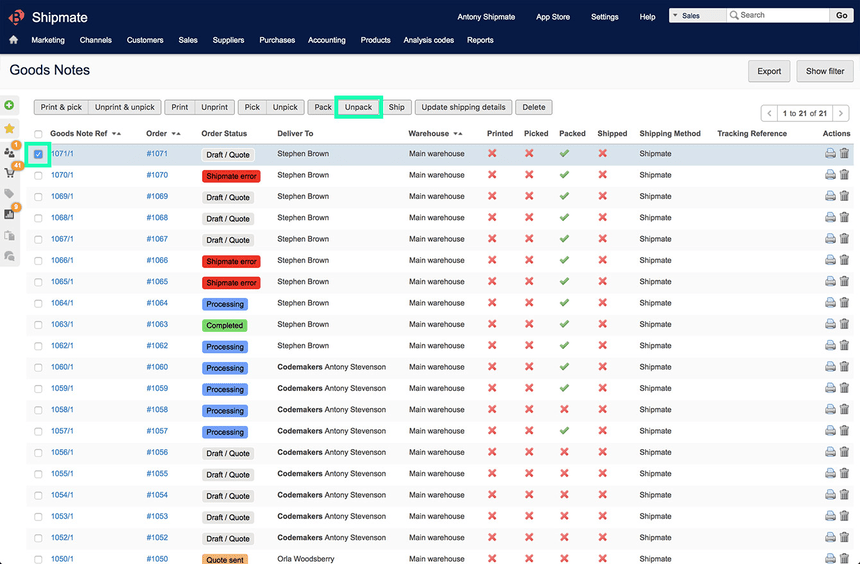Click trash icon for goods note 1060/1
The height and width of the screenshot is (564, 860).
pyautogui.click(x=845, y=366)
